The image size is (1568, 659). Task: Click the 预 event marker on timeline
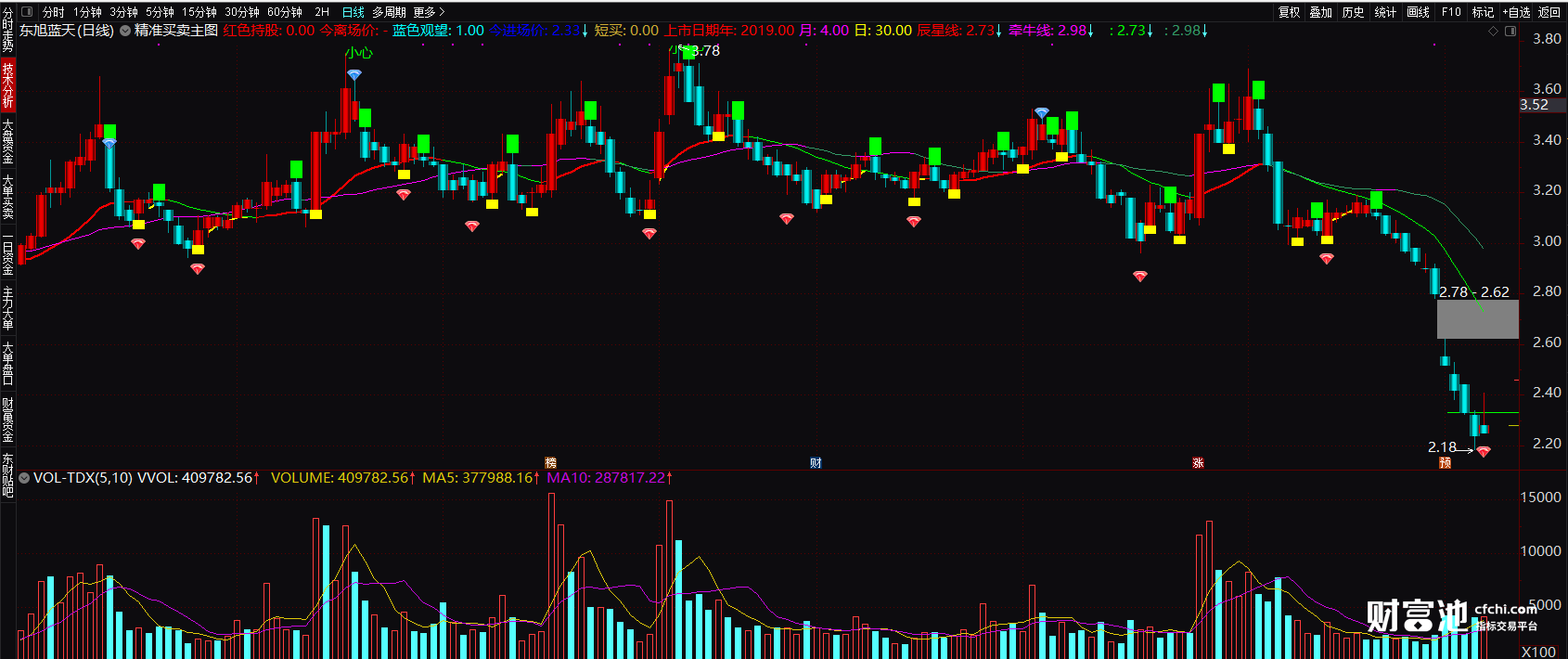[1445, 462]
